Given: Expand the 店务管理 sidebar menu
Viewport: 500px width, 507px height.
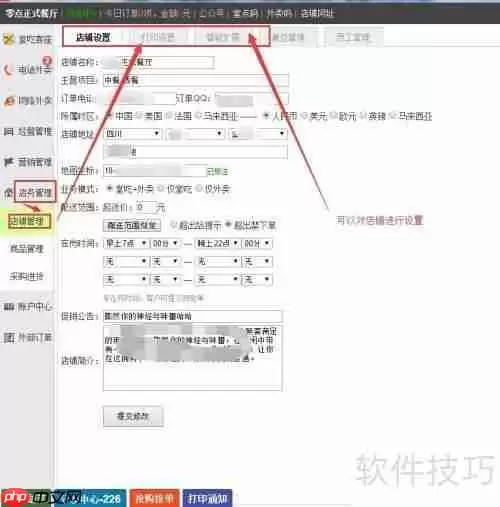Looking at the screenshot, I should (x=35, y=192).
